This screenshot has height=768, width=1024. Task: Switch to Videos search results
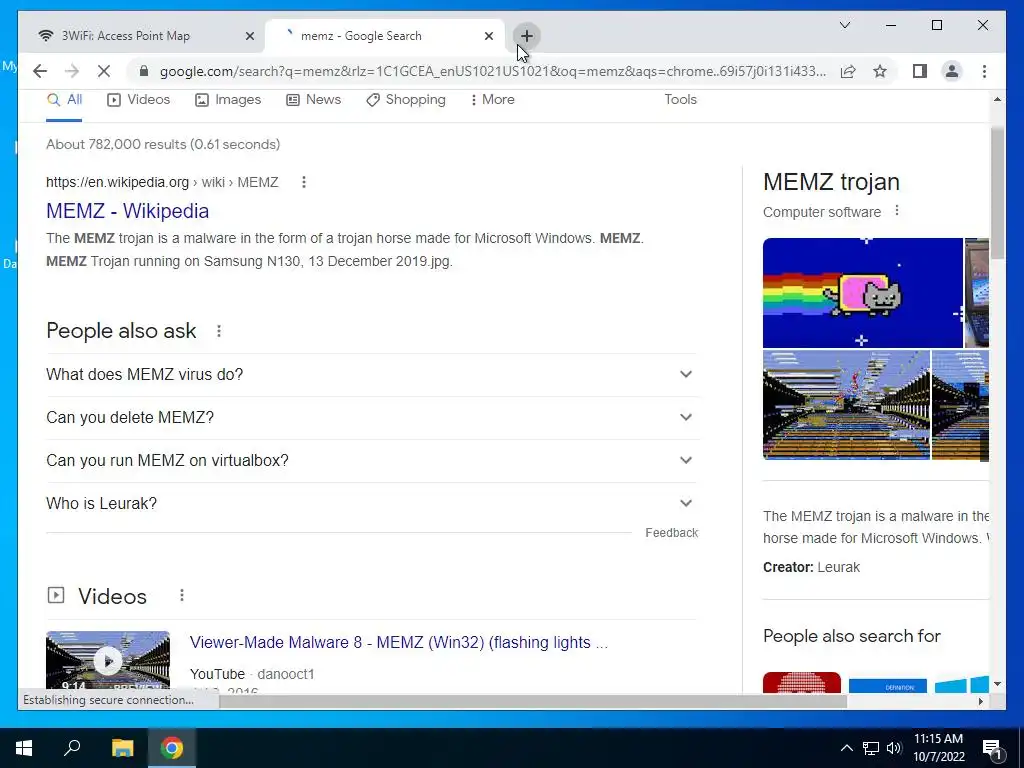click(x=138, y=100)
